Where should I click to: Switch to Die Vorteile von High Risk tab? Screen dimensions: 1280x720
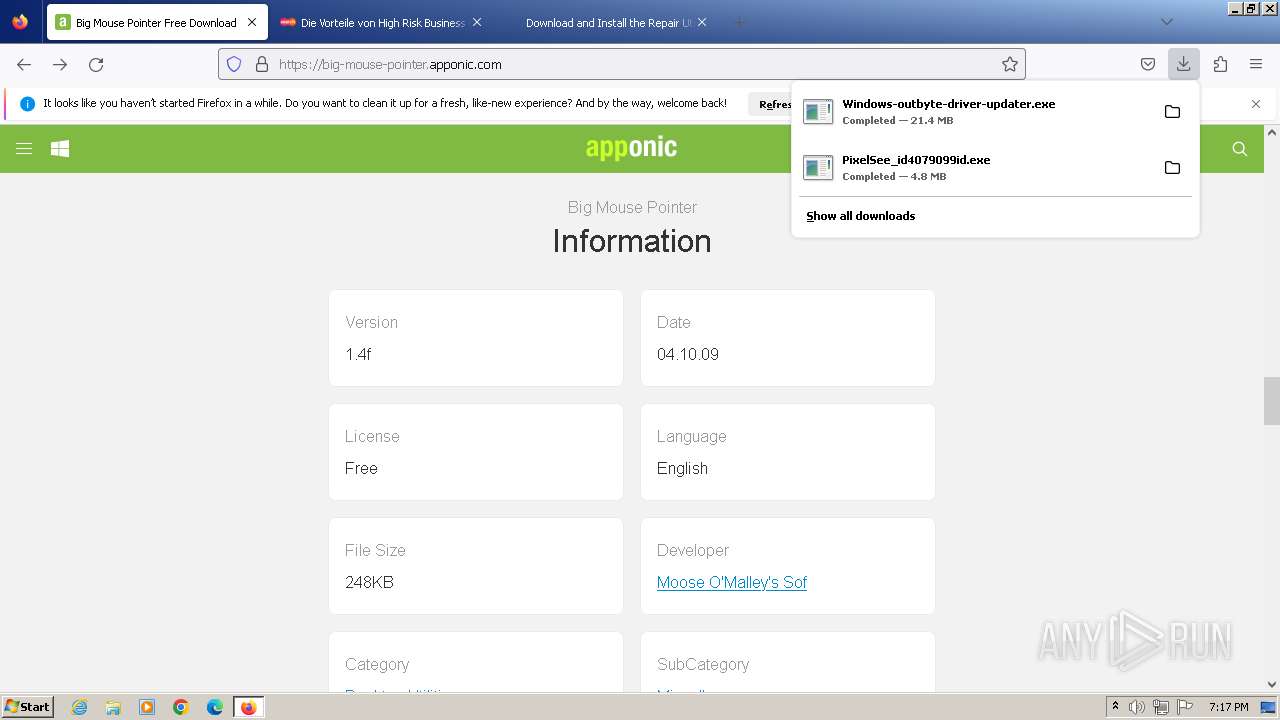[382, 22]
